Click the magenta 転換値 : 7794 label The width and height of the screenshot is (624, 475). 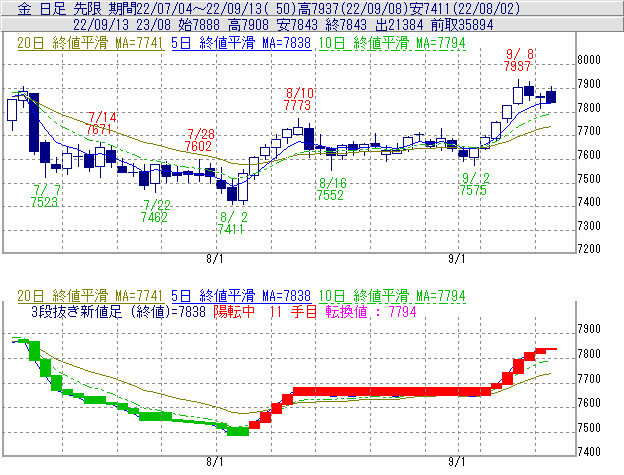[x=371, y=311]
